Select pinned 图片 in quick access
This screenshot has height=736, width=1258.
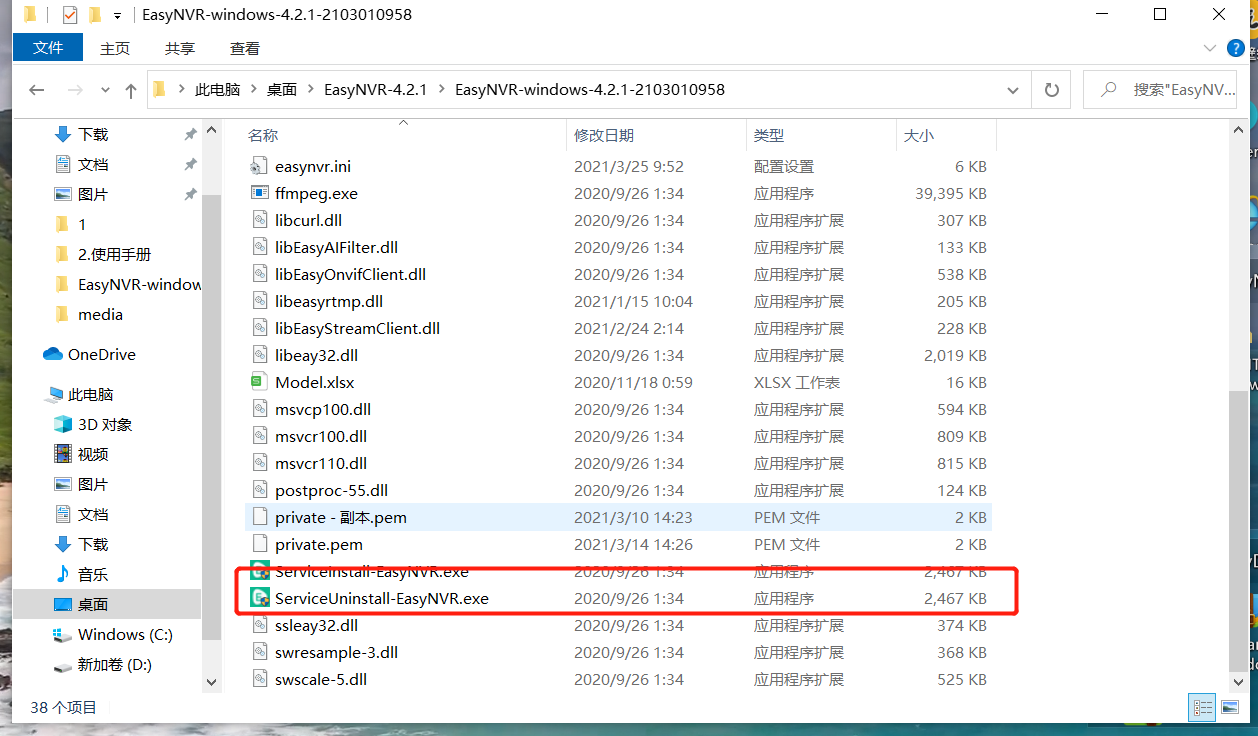click(x=93, y=194)
